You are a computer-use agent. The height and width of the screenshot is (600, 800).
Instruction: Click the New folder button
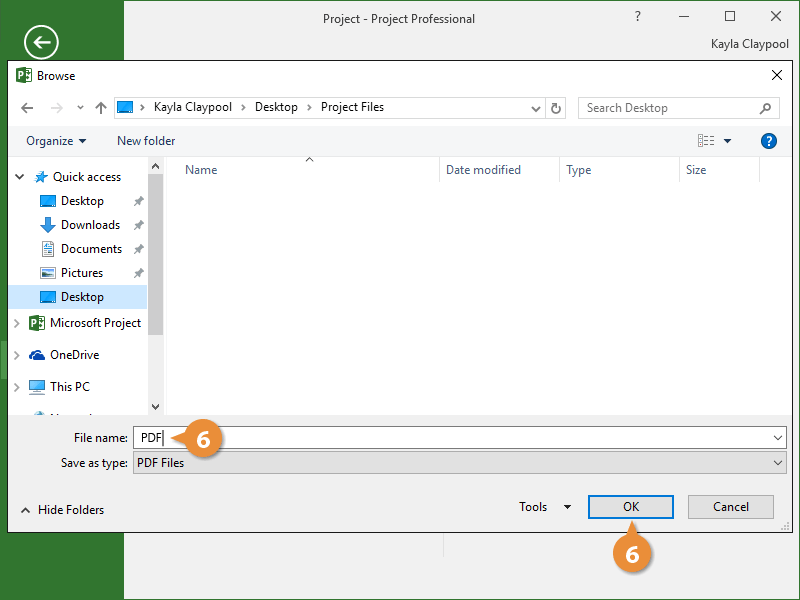tap(146, 141)
